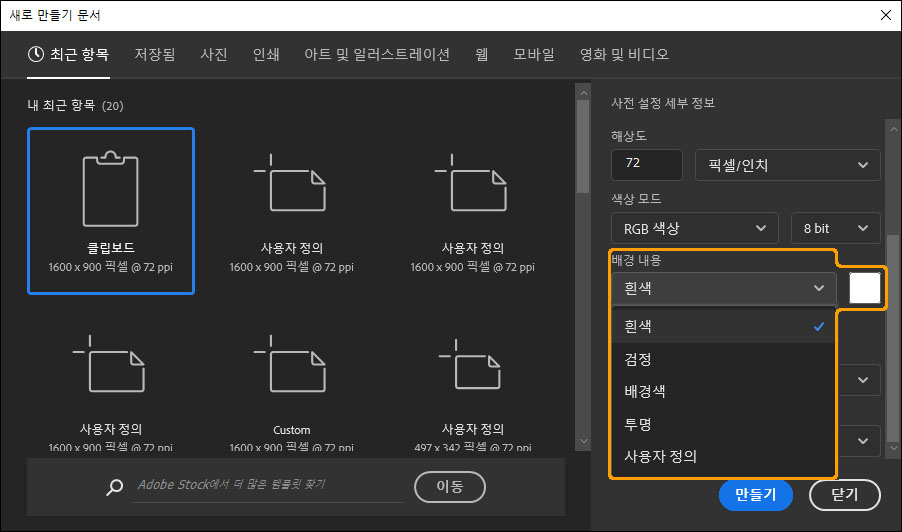Open the 아트 및 일러스트레이션 tab
The width and height of the screenshot is (902, 532).
coord(377,54)
